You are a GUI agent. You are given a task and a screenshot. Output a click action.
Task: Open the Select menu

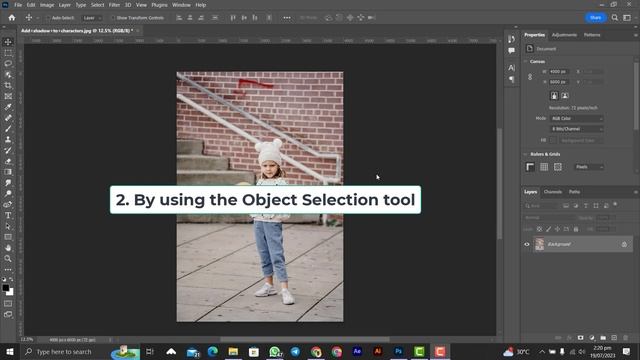tap(97, 5)
